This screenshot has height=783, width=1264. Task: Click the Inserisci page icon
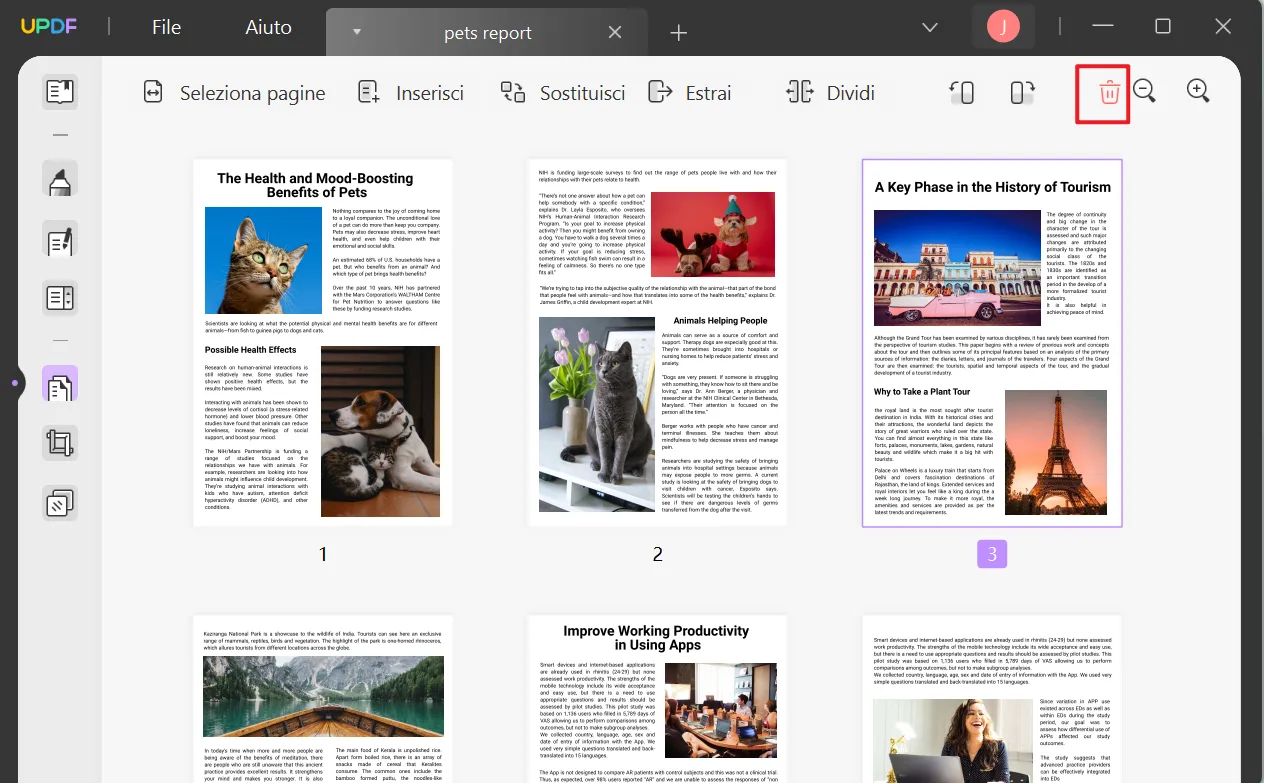(369, 92)
